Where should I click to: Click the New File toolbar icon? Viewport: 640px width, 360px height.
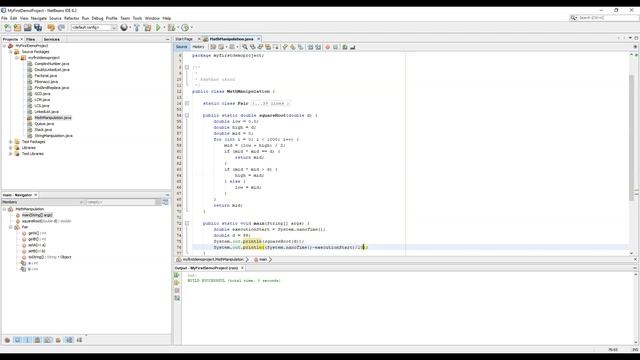point(7,28)
